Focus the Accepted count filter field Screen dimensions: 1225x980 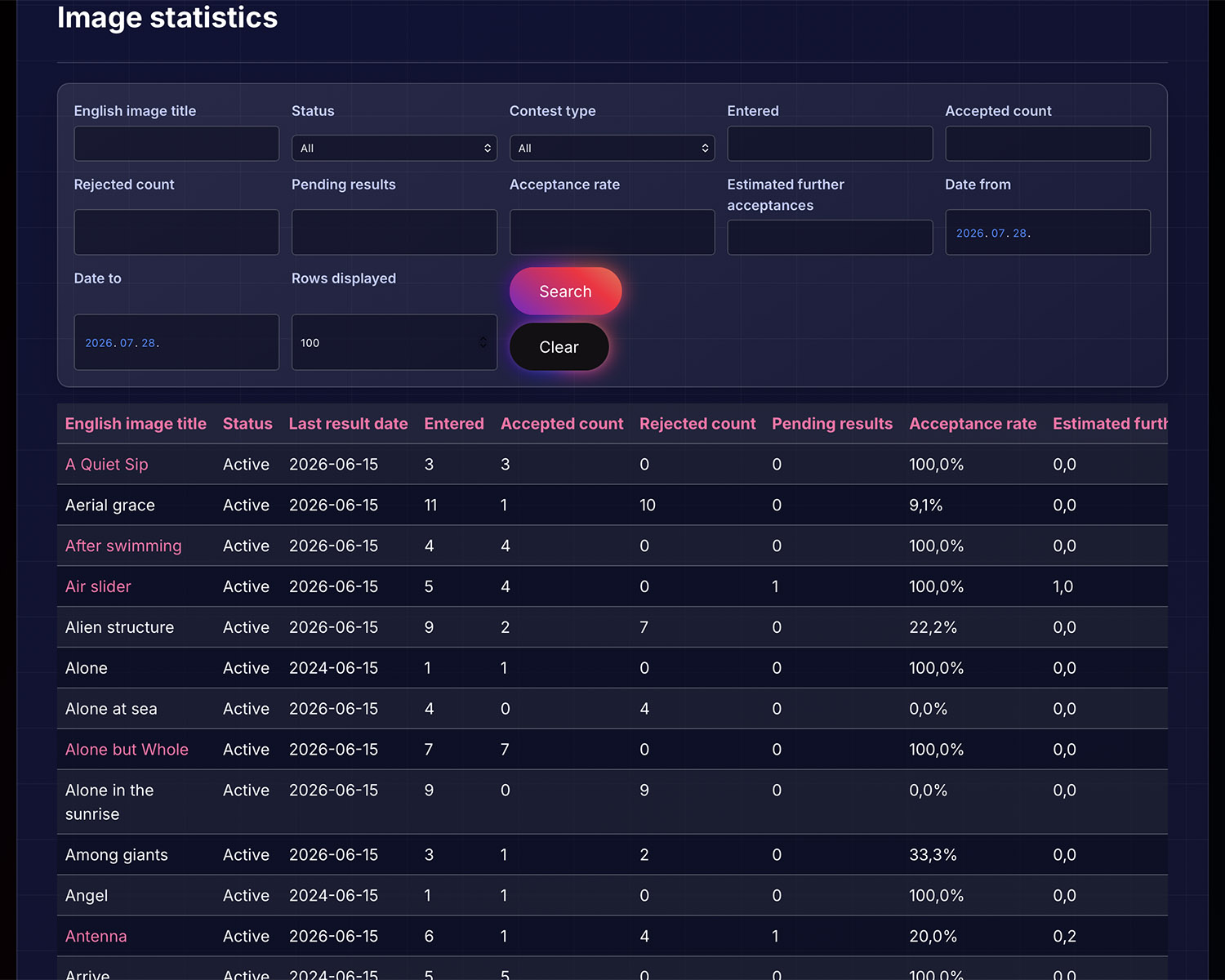1048,144
